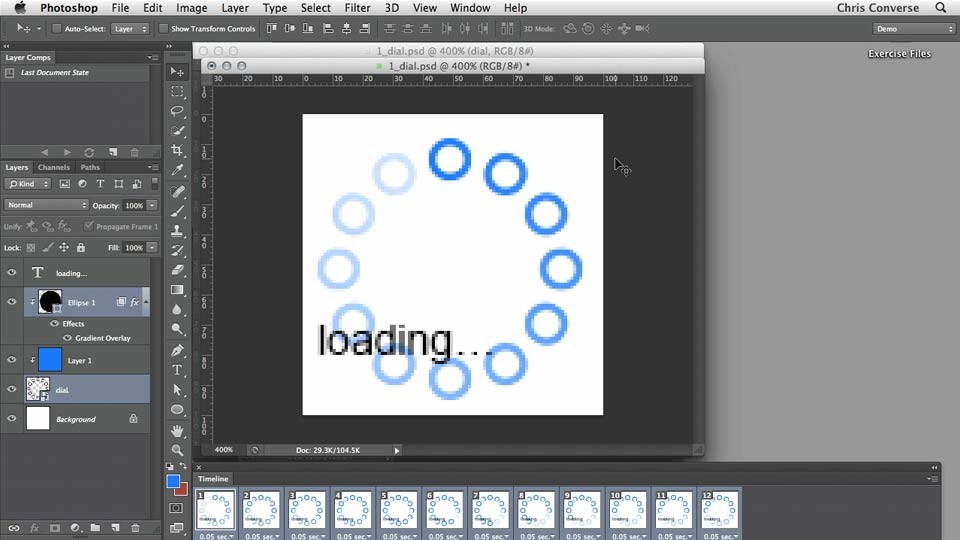This screenshot has width=960, height=540.
Task: Open the Filter menu
Action: click(357, 8)
